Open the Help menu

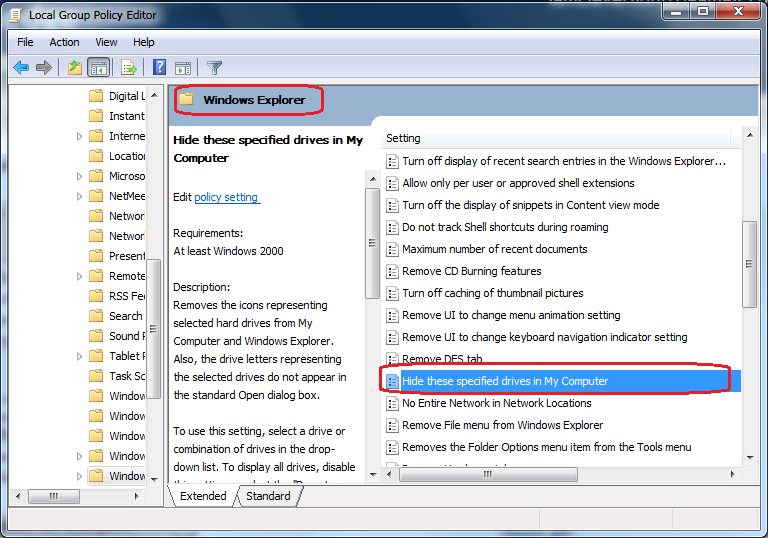pyautogui.click(x=144, y=42)
